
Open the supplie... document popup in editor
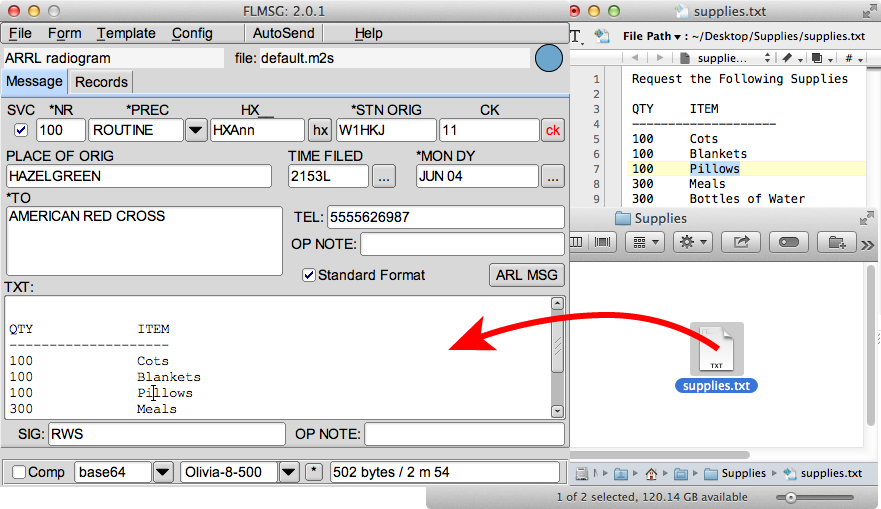[725, 57]
